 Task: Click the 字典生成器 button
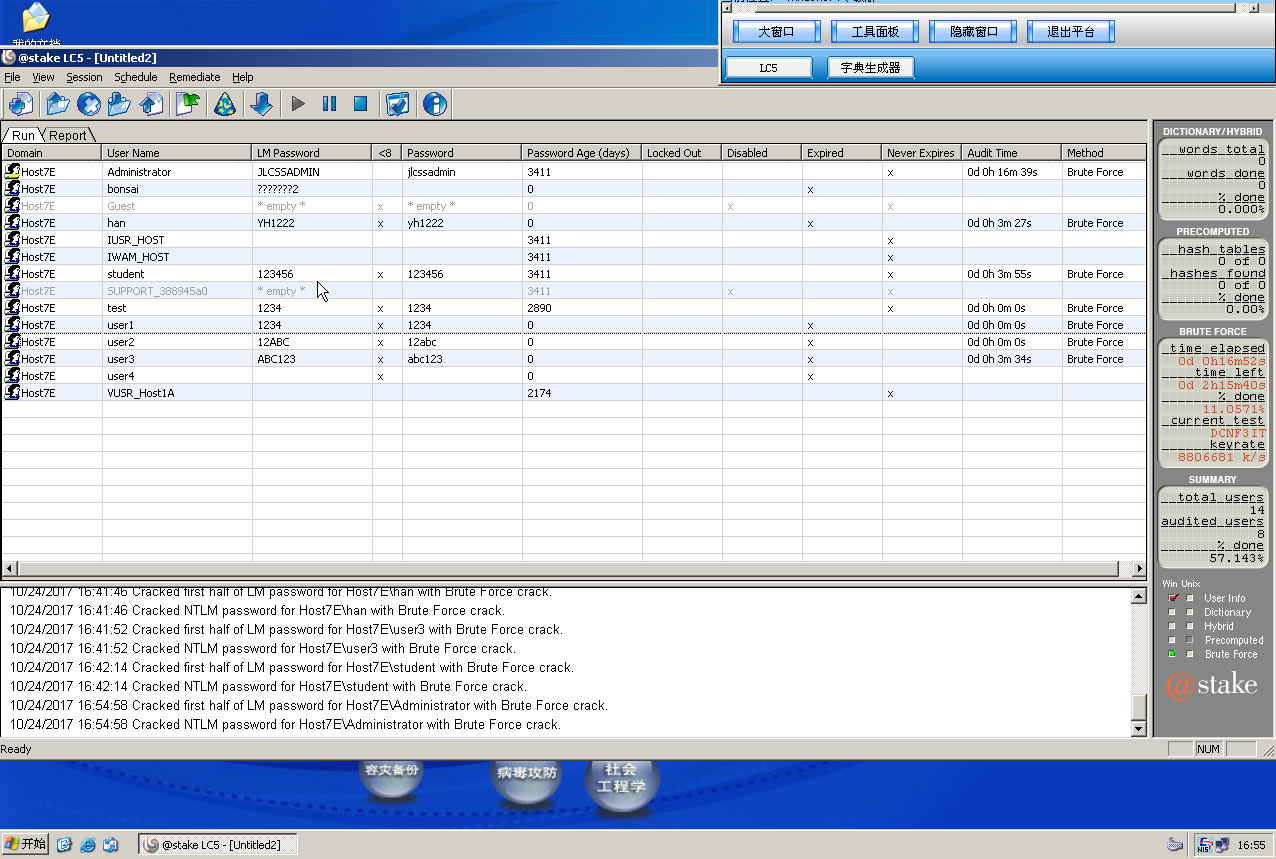point(870,68)
